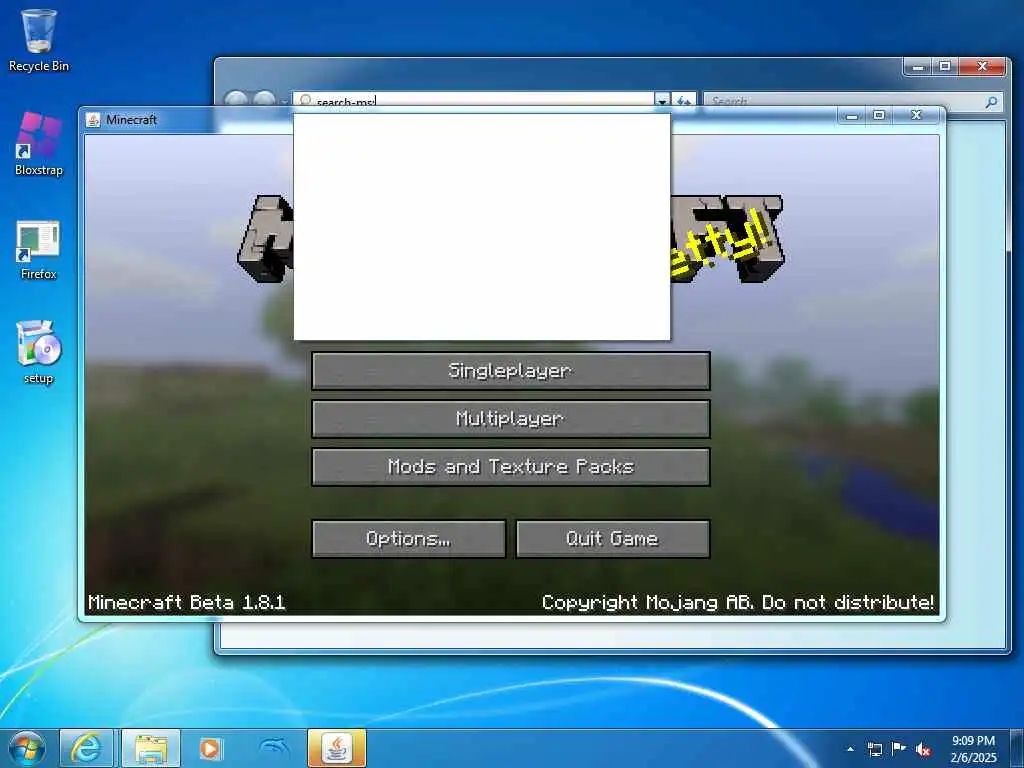Expand the Explorer address bar history dropdown
Screen dimensions: 1024x768
pos(662,101)
